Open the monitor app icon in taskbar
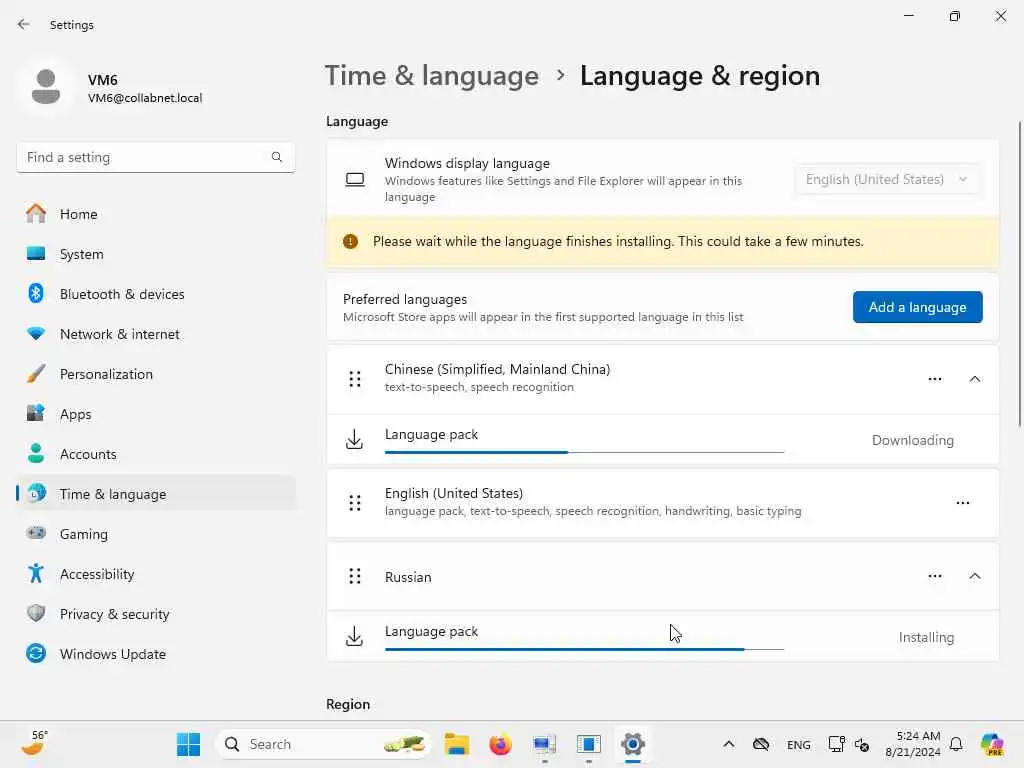The image size is (1024, 768). click(544, 744)
